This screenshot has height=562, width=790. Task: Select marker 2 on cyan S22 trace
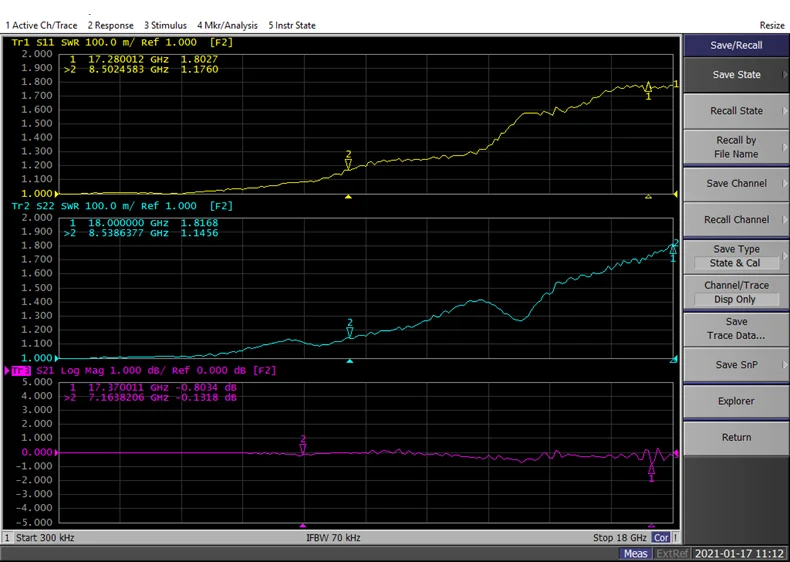pos(350,328)
